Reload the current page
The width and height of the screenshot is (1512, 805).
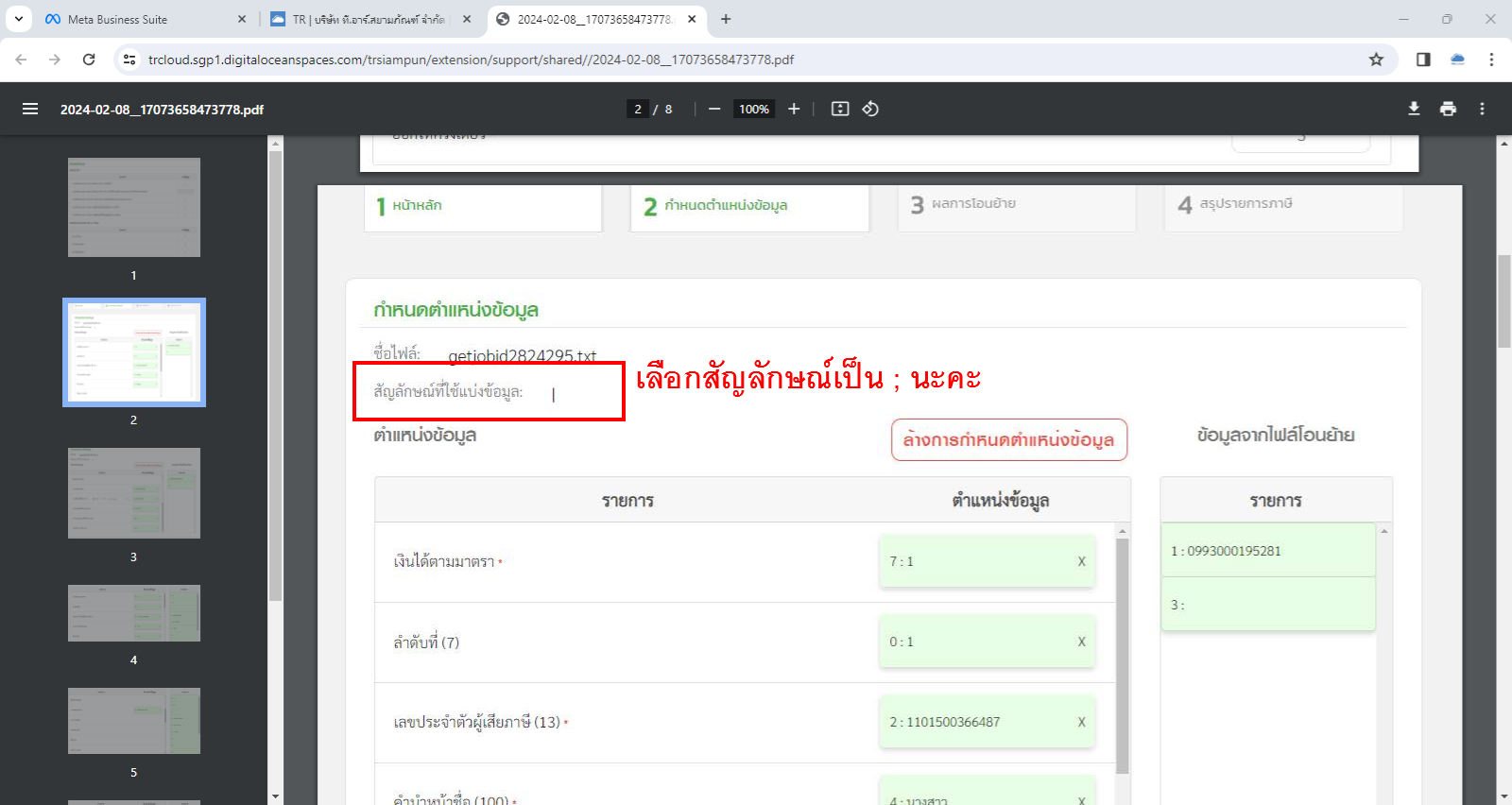point(89,60)
